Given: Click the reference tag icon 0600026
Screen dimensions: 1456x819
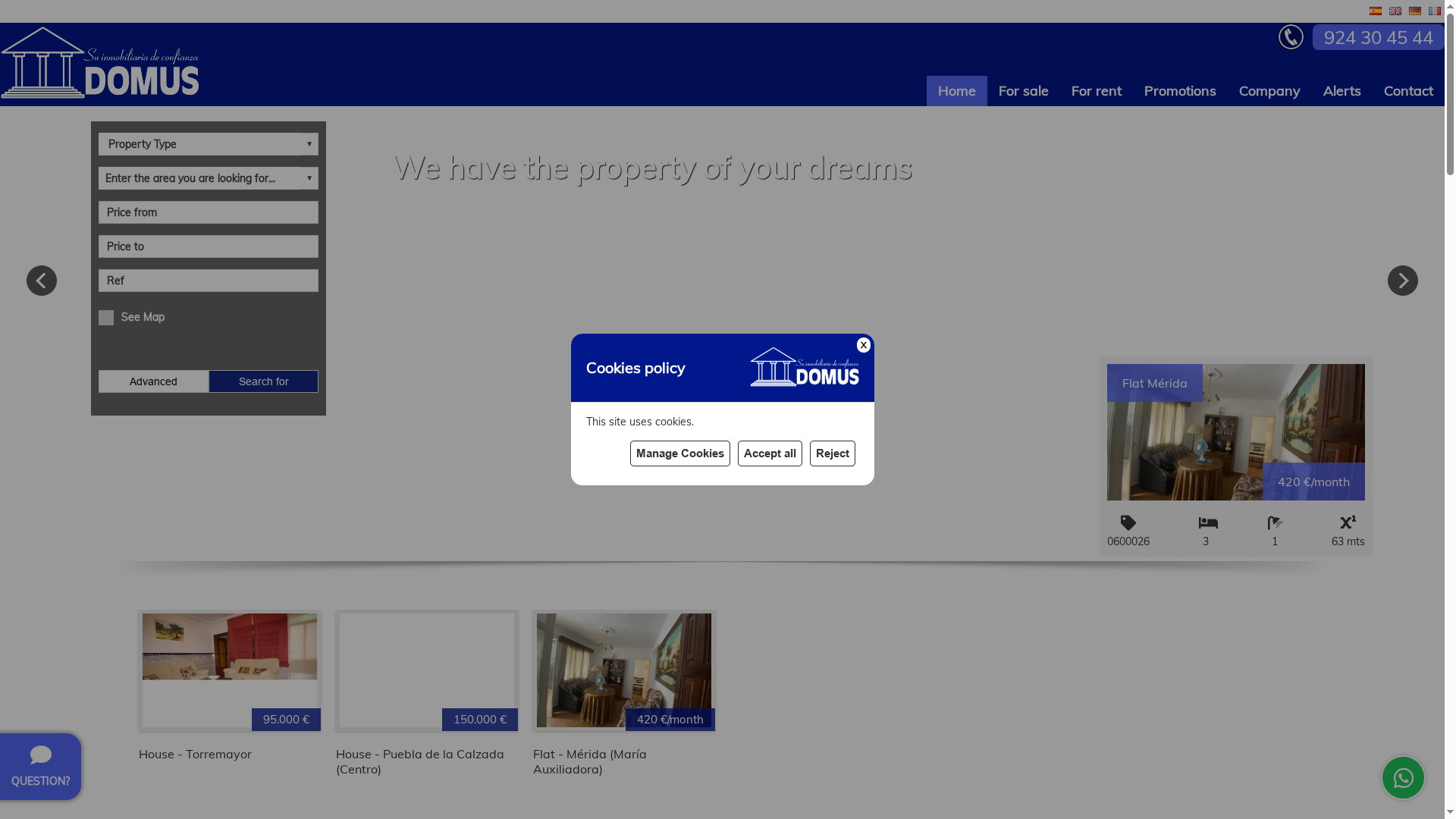Looking at the screenshot, I should (1128, 523).
